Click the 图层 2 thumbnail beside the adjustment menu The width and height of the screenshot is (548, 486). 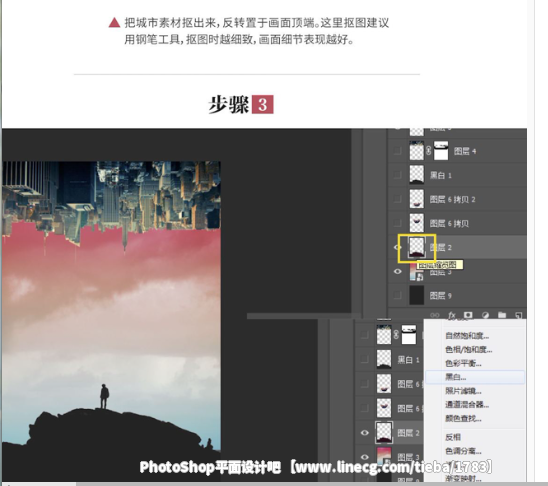(x=384, y=433)
